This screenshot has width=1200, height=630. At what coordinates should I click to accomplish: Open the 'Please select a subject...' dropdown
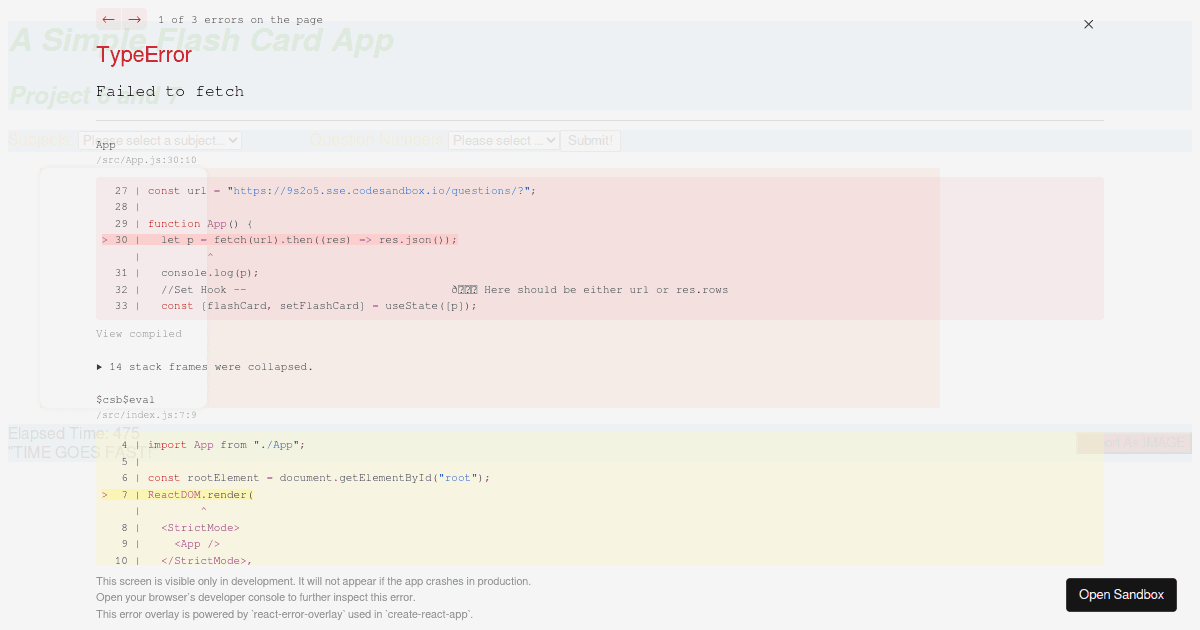pyautogui.click(x=162, y=140)
